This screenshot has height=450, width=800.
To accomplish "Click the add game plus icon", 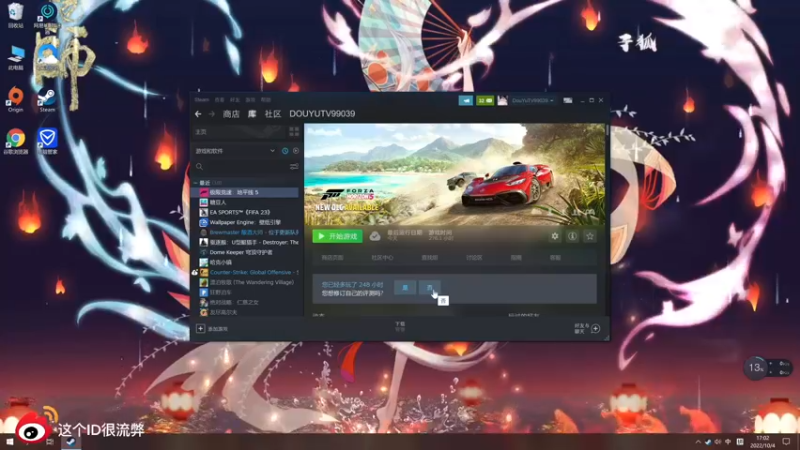I will (x=201, y=329).
